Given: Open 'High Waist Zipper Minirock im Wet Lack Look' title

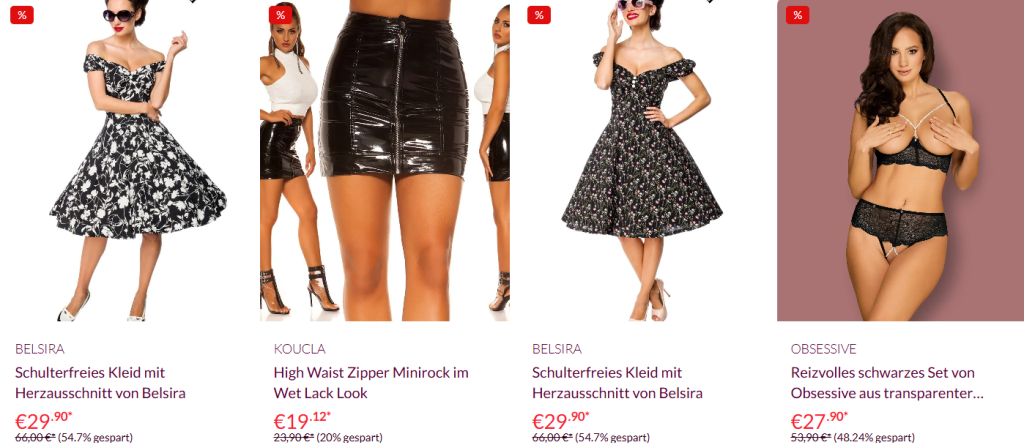Looking at the screenshot, I should (371, 383).
